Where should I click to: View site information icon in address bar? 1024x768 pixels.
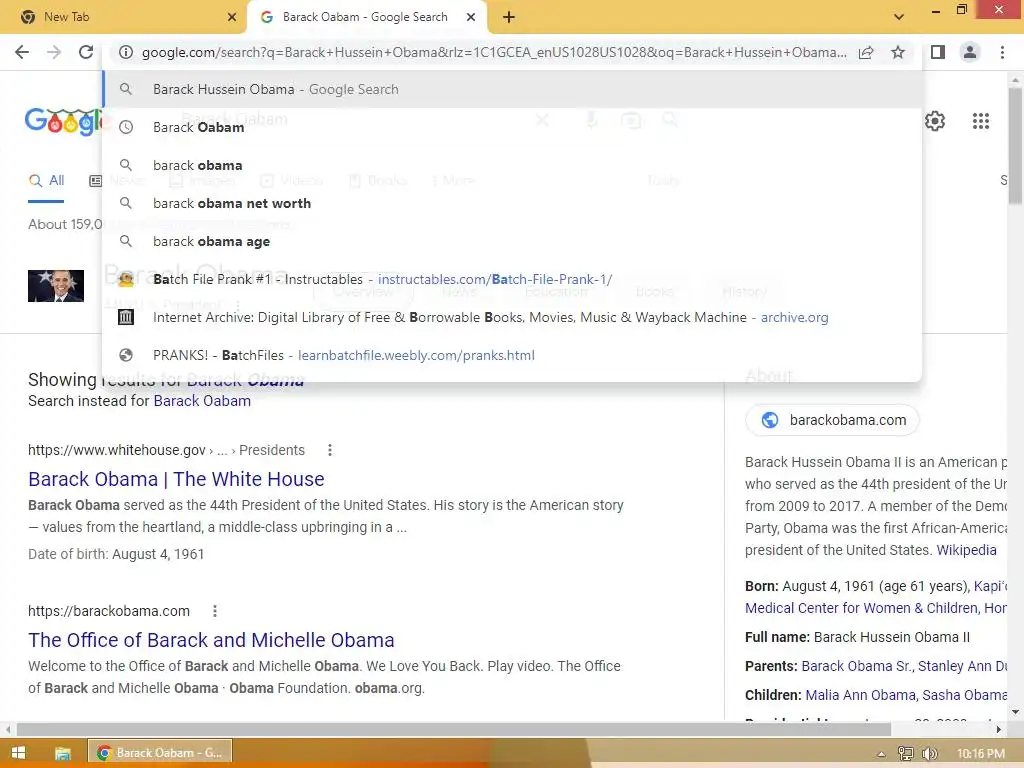tap(126, 52)
